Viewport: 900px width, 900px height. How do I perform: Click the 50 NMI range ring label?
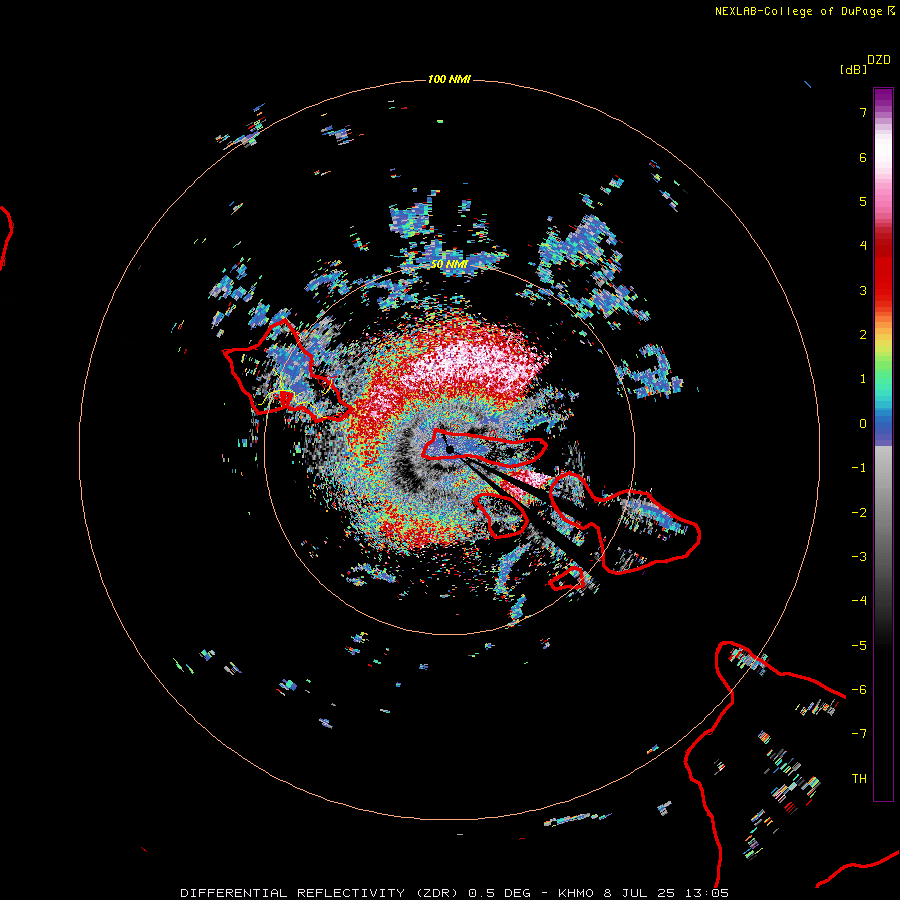(449, 265)
